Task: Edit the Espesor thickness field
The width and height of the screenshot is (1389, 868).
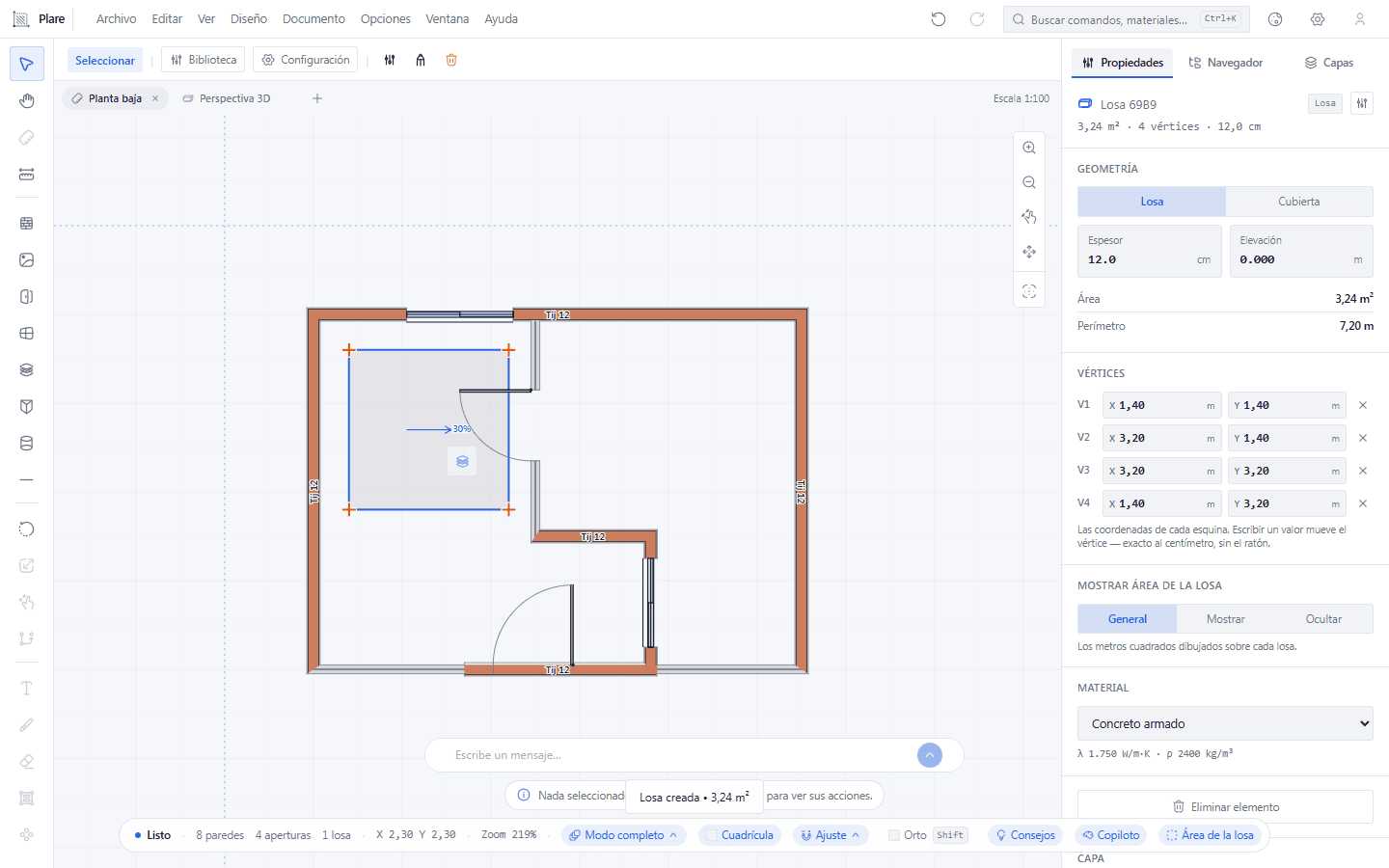Action: pos(1150,252)
